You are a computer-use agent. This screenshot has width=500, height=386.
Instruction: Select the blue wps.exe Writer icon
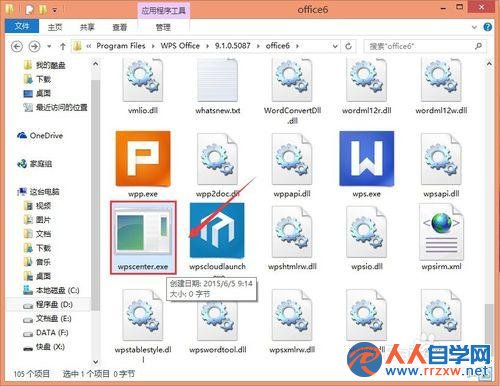coord(367,159)
